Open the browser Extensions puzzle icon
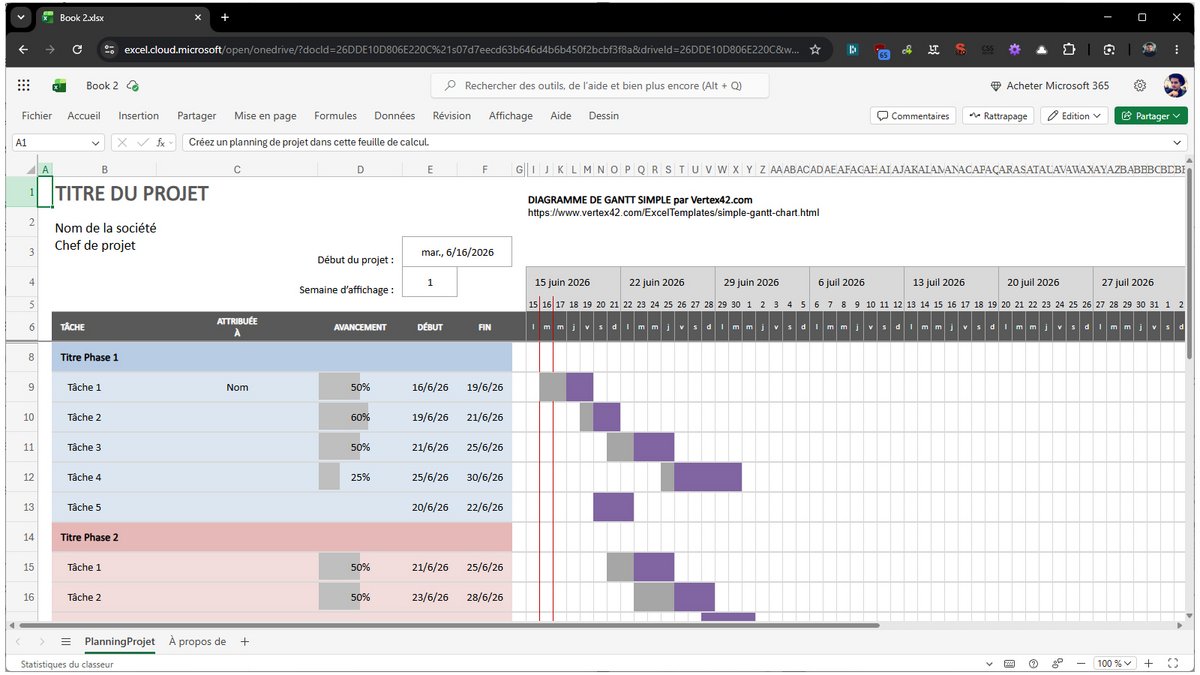 (x=1068, y=49)
